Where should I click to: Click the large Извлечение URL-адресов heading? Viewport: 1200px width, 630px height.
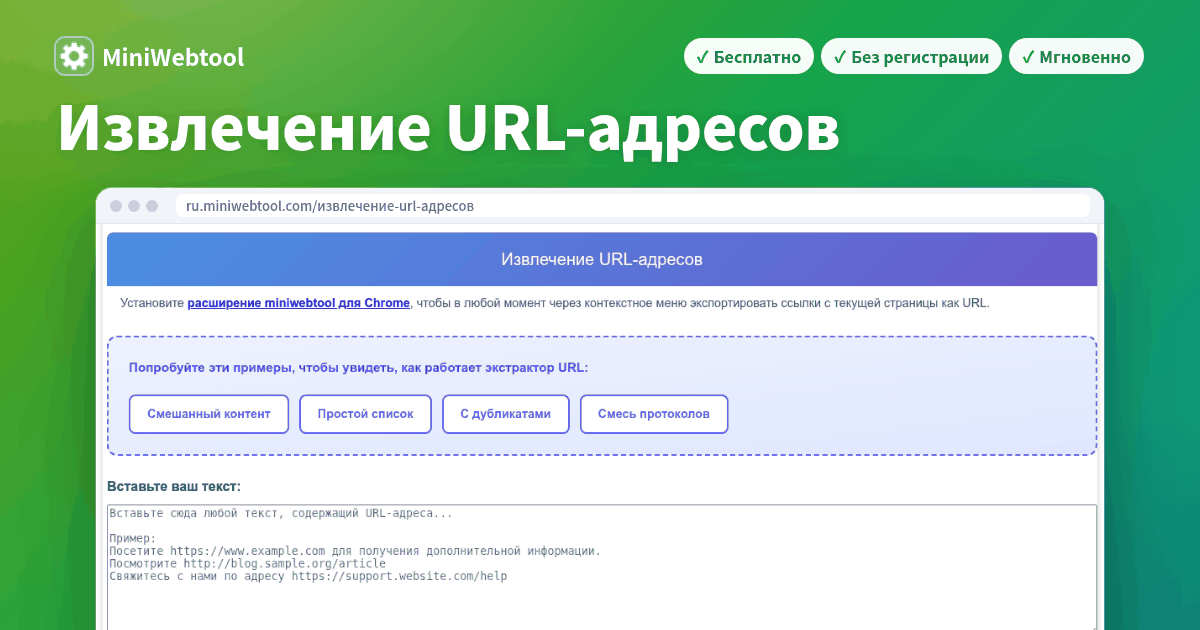(448, 128)
